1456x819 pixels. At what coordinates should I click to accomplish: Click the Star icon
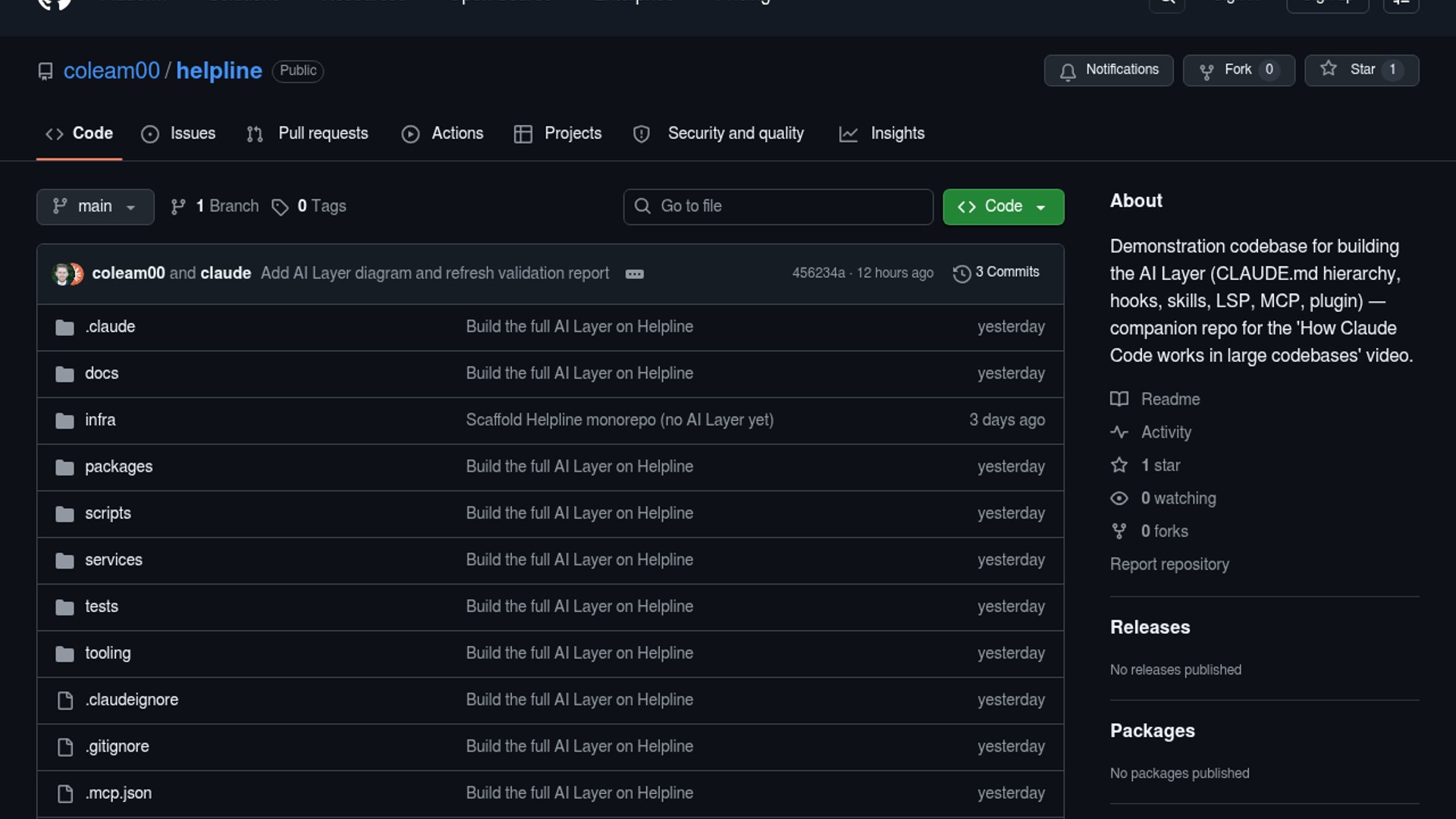pos(1329,69)
